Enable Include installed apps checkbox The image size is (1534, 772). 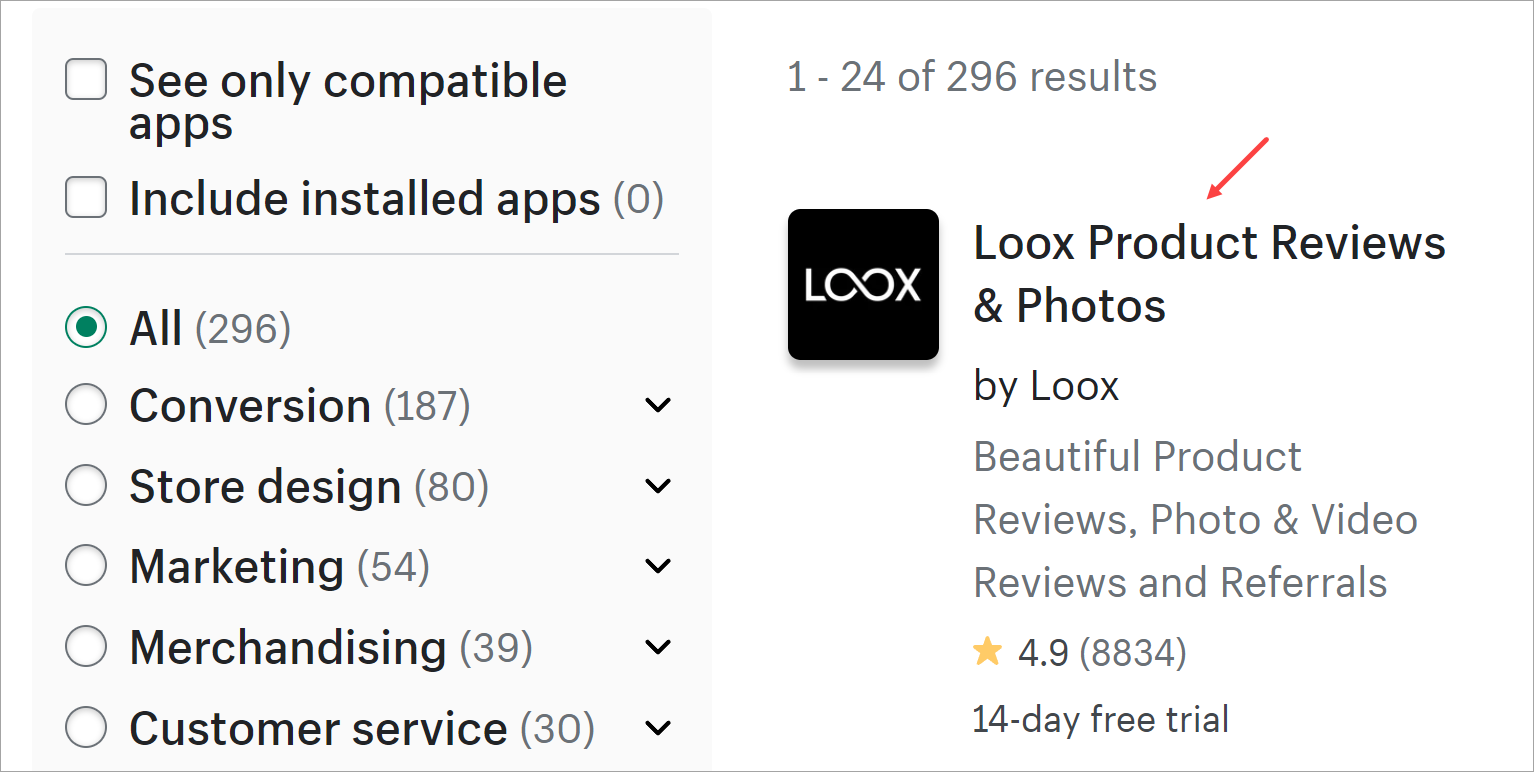86,197
